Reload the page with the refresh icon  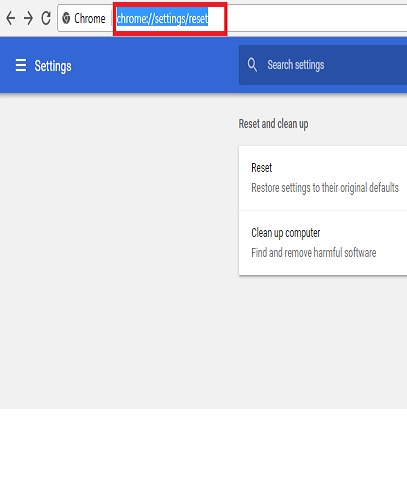(46, 18)
